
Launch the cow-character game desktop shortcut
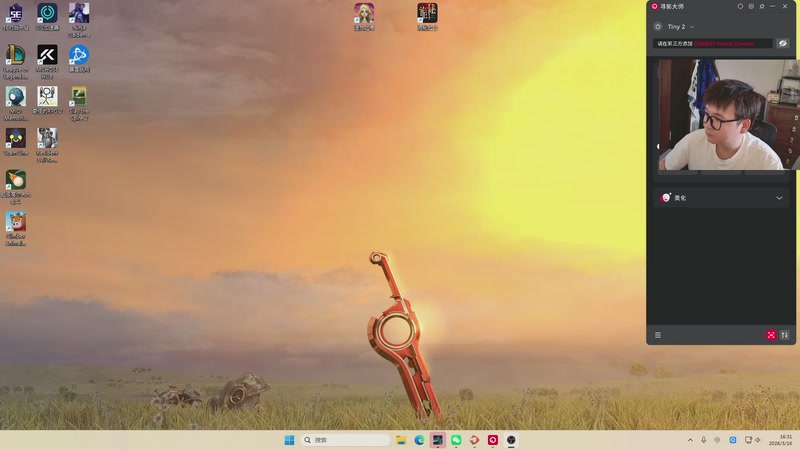pos(16,229)
